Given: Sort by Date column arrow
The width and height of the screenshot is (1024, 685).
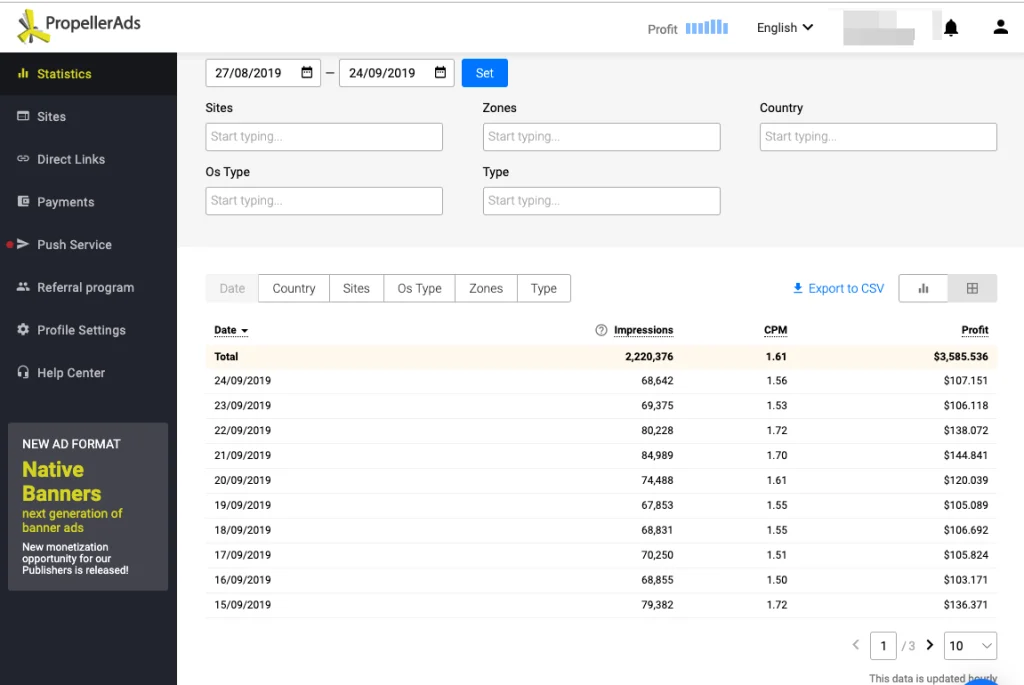Looking at the screenshot, I should click(244, 331).
